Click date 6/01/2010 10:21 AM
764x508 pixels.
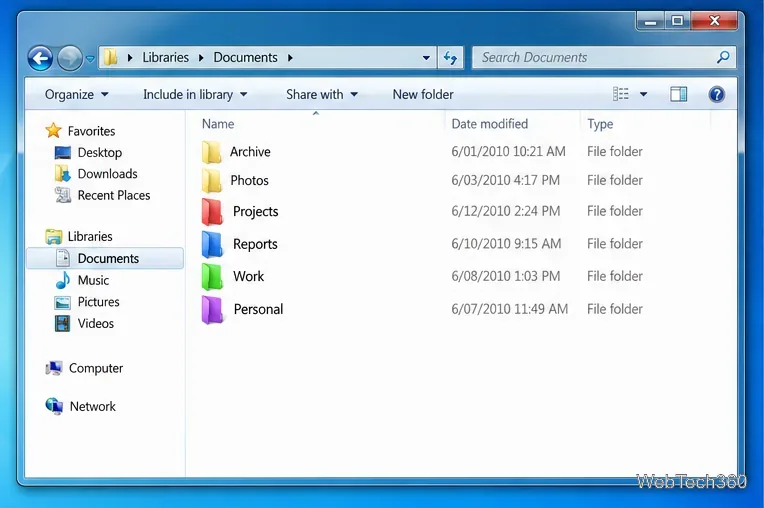(x=508, y=152)
